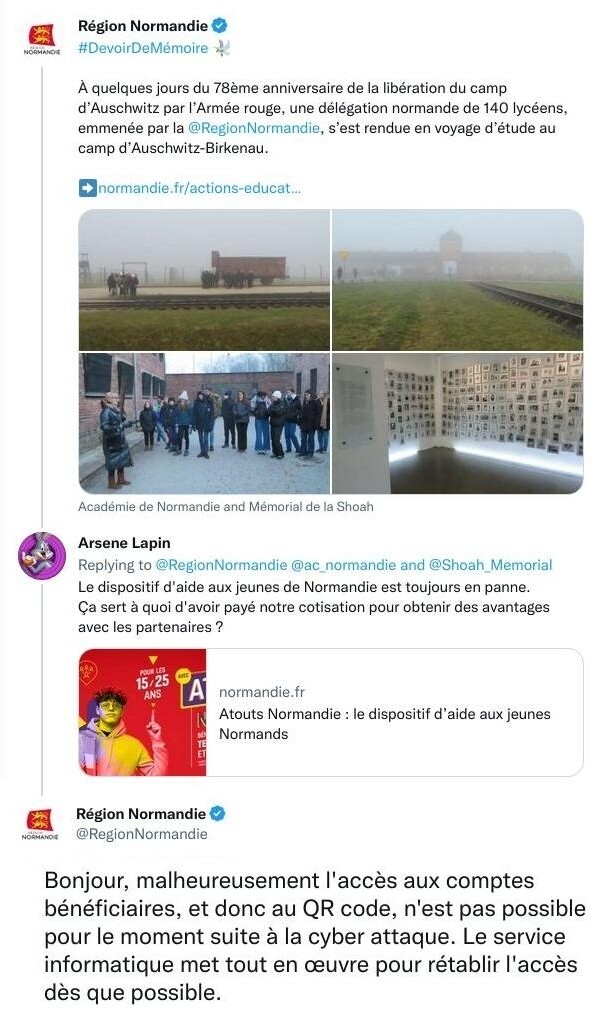Screen dimensions: 605x1025
Task: Open Arsene Lapin profile name
Action: (124, 543)
